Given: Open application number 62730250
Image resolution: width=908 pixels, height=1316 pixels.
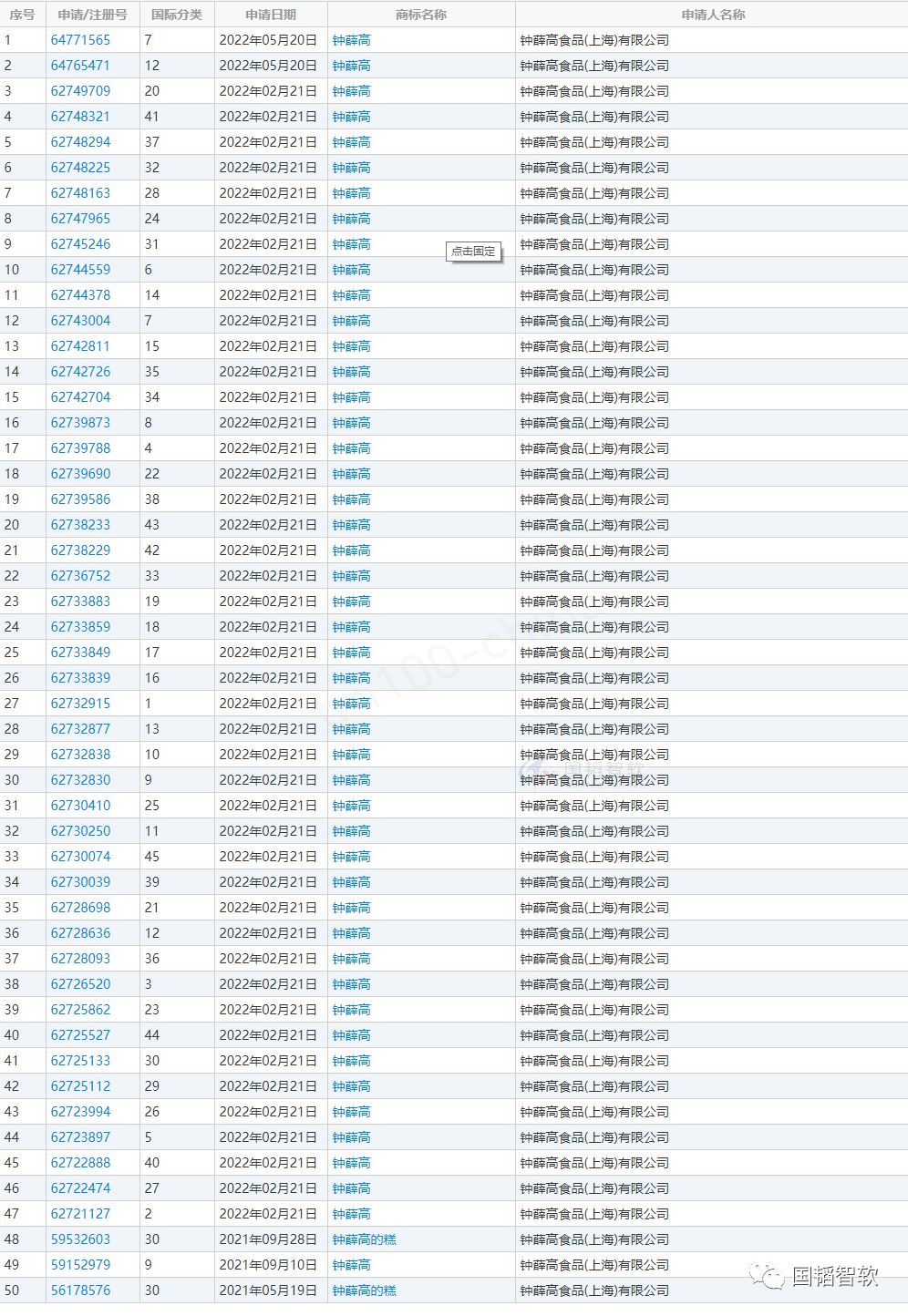Looking at the screenshot, I should pos(80,831).
